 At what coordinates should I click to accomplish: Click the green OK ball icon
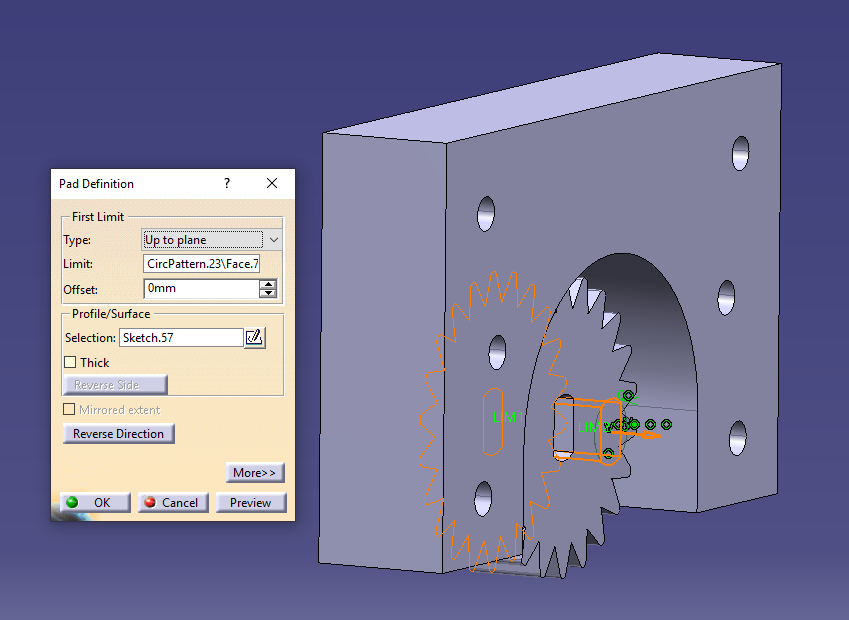72,502
